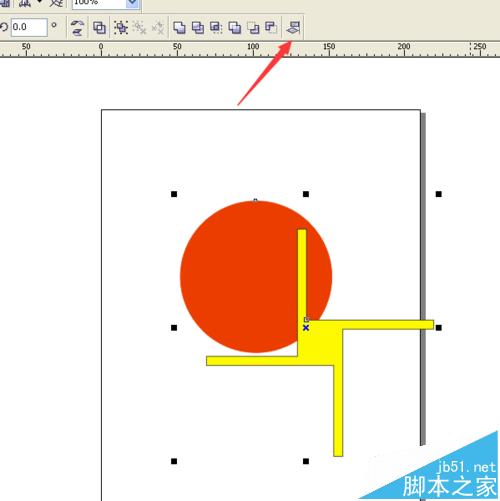The height and width of the screenshot is (501, 500).
Task: Weld the selected shapes together
Action: (179, 27)
